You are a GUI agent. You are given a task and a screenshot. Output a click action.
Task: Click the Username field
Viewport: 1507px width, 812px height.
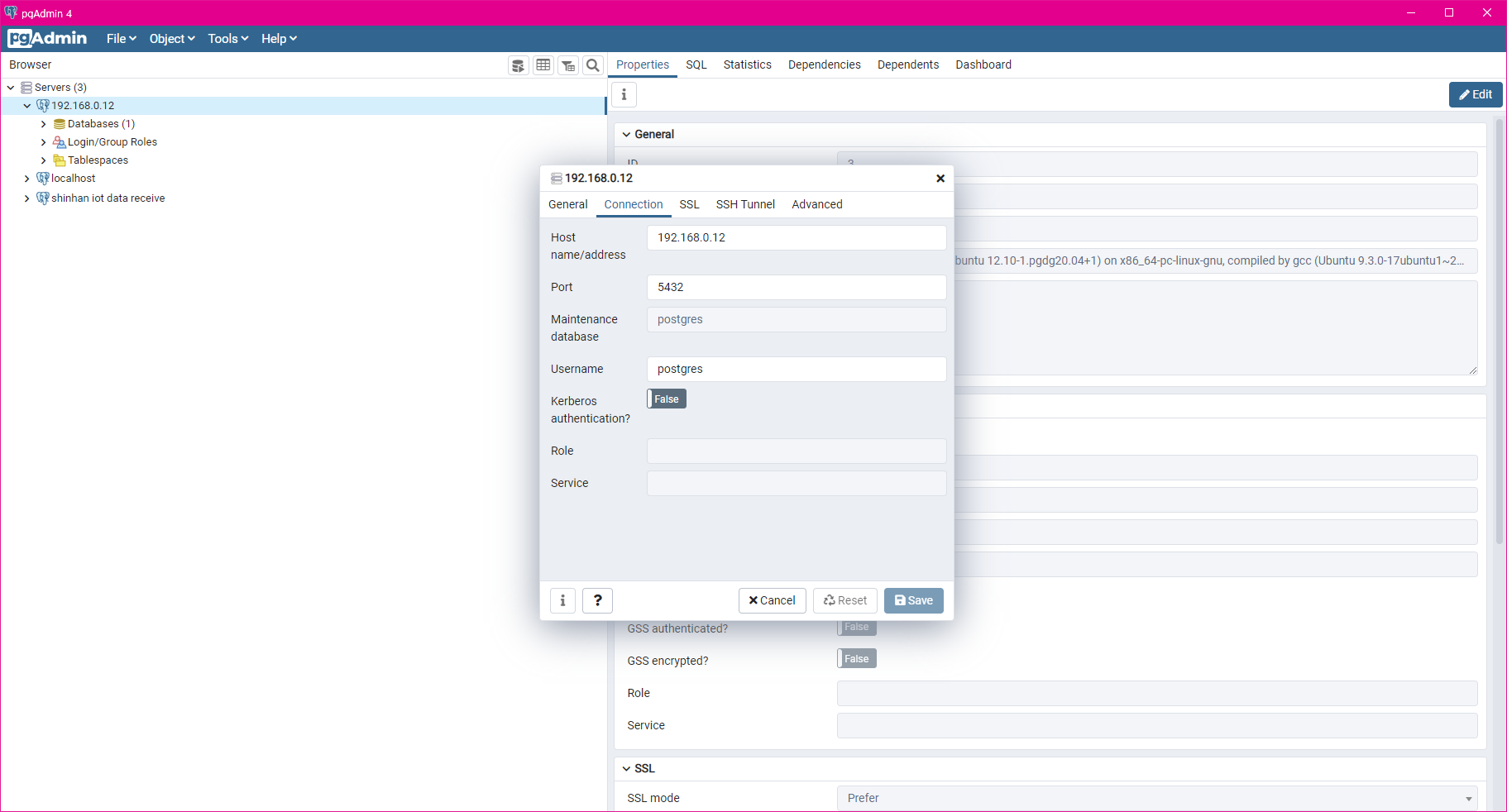pos(797,370)
